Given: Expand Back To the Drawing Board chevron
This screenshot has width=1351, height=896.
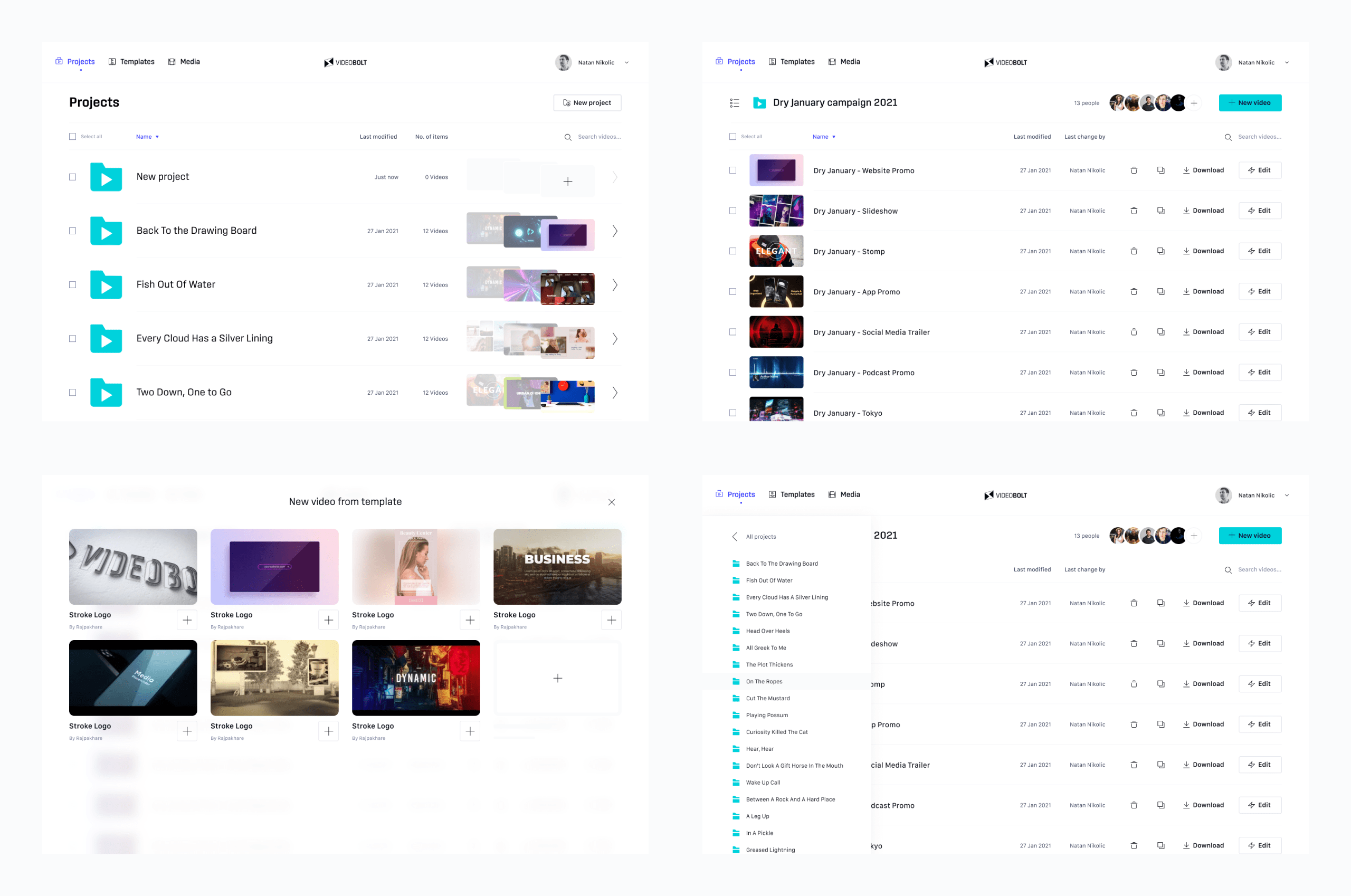Looking at the screenshot, I should point(614,231).
